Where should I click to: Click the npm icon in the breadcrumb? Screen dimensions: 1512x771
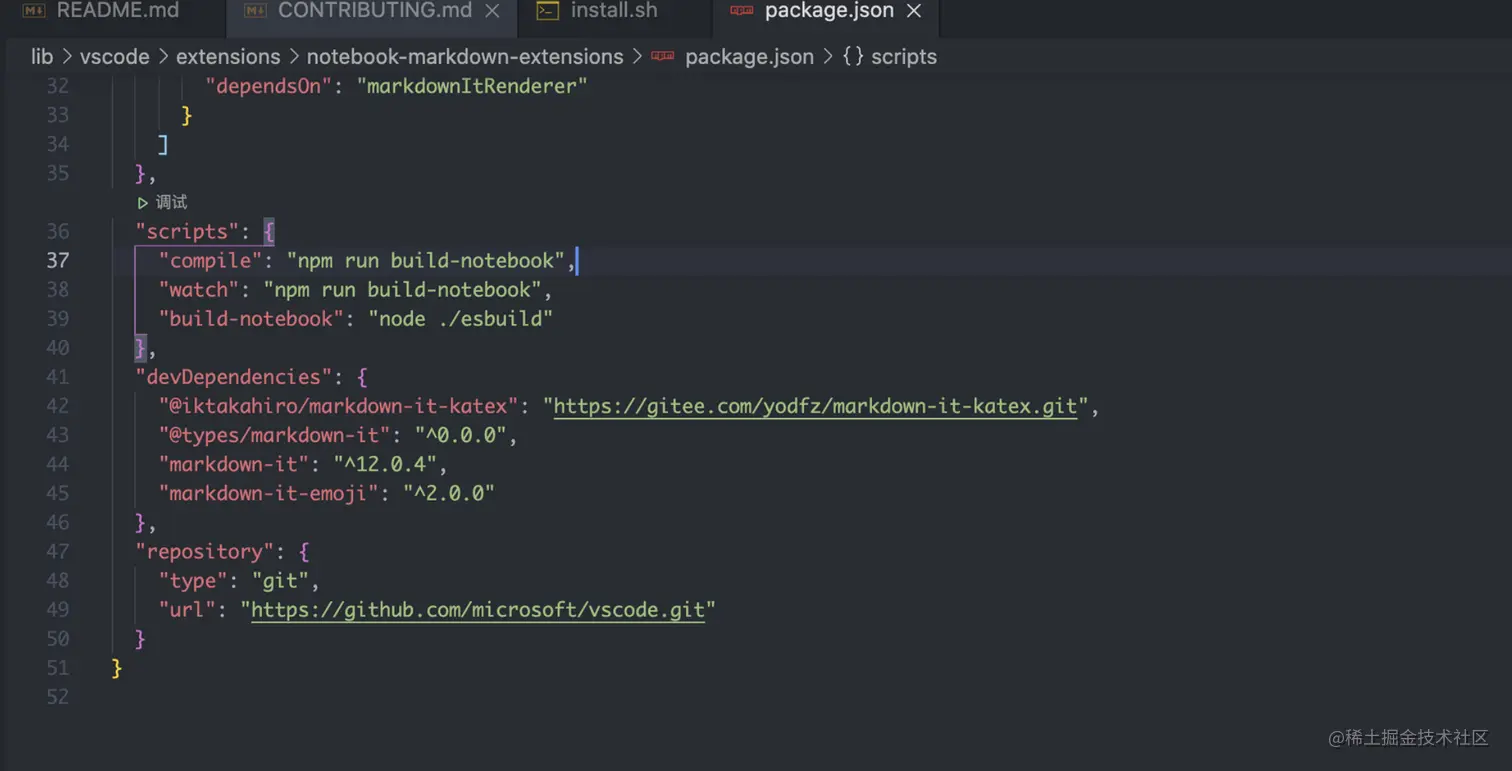click(663, 57)
